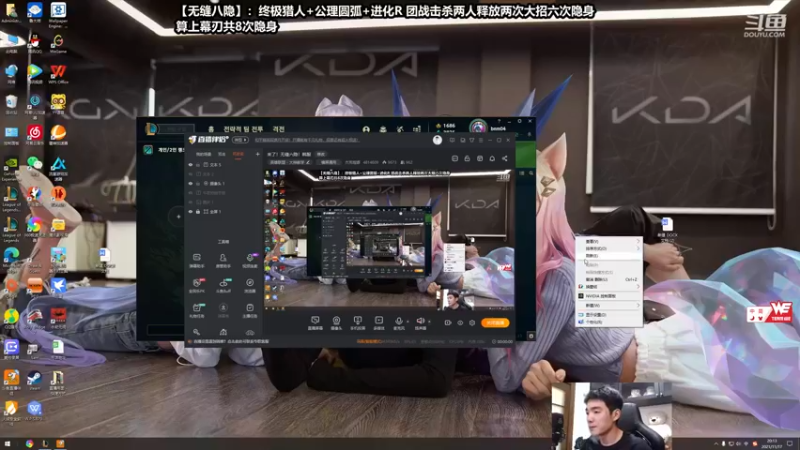
Task: Click the magnifier tool in the streaming tools panel
Action: click(x=196, y=332)
